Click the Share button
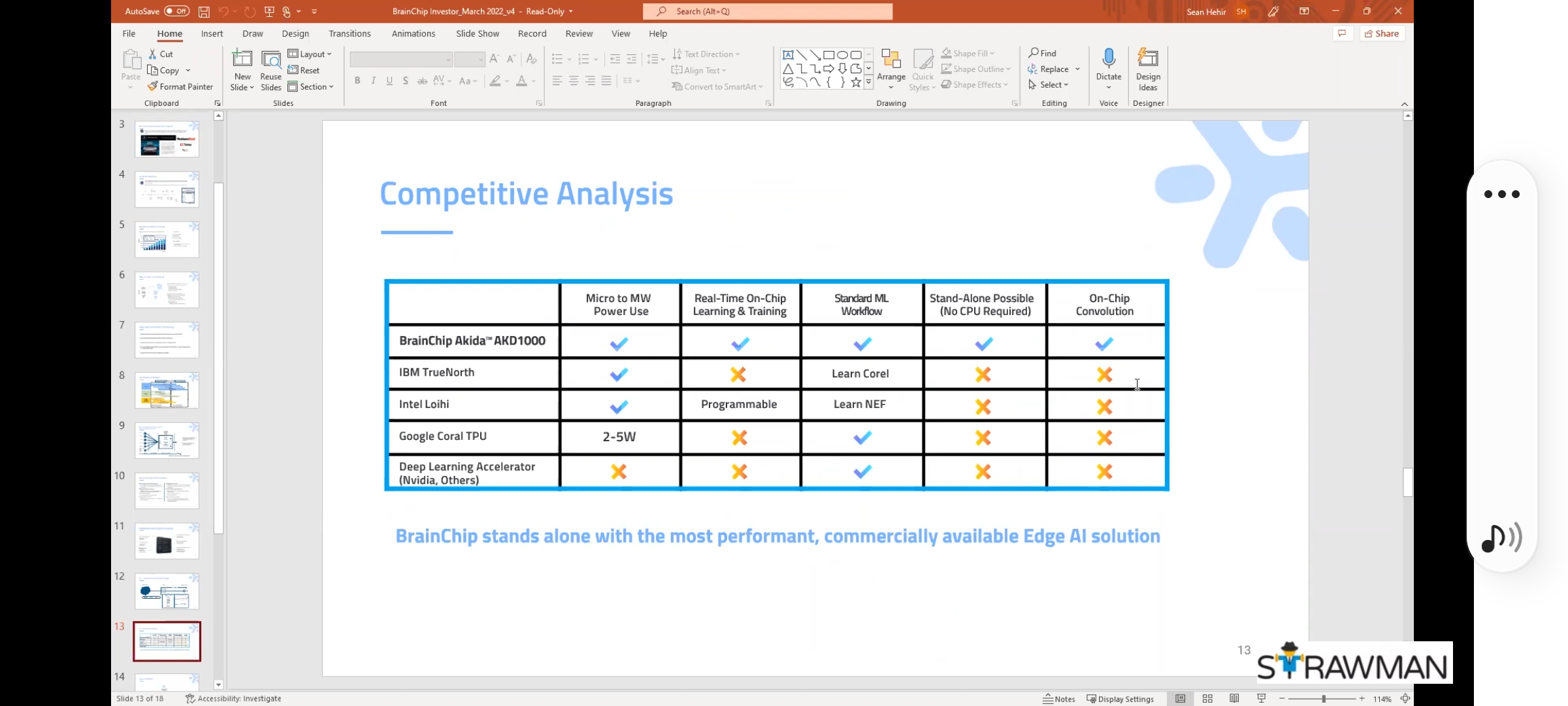The image size is (1568, 706). [1382, 33]
